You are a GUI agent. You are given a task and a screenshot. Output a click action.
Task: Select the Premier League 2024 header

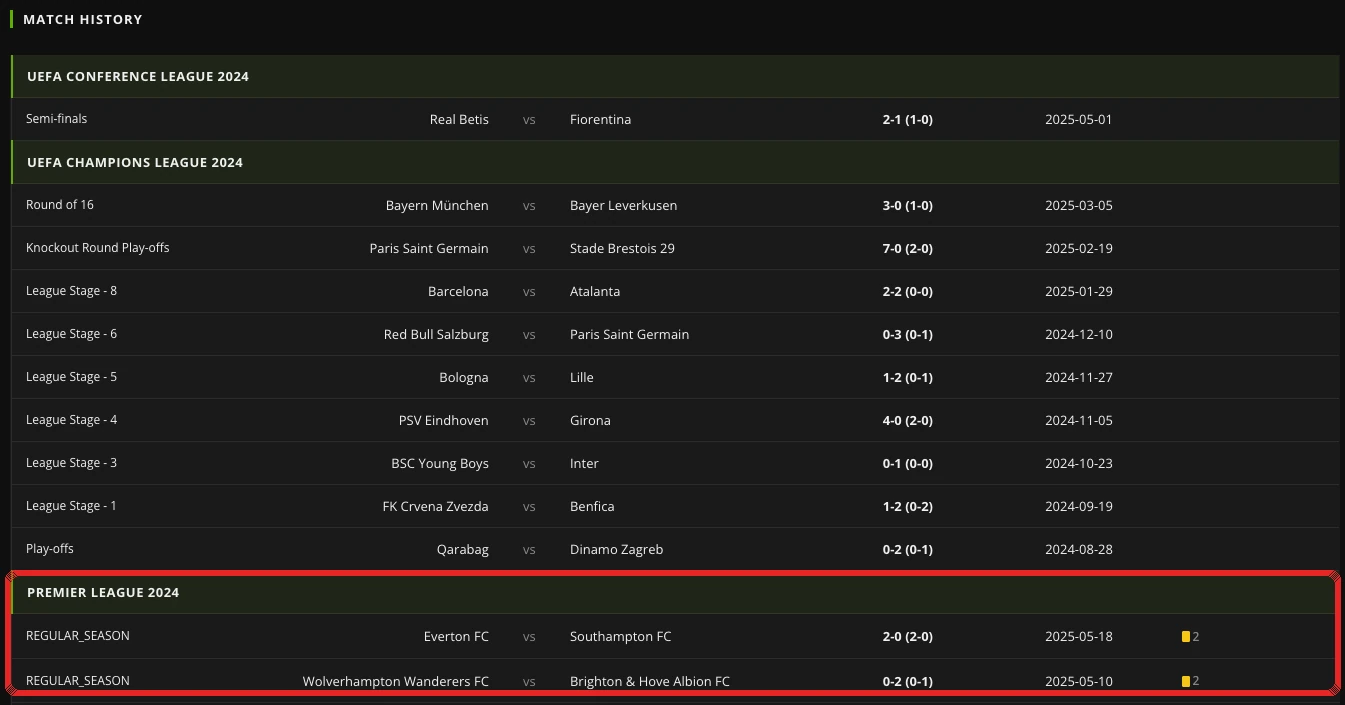coord(675,592)
